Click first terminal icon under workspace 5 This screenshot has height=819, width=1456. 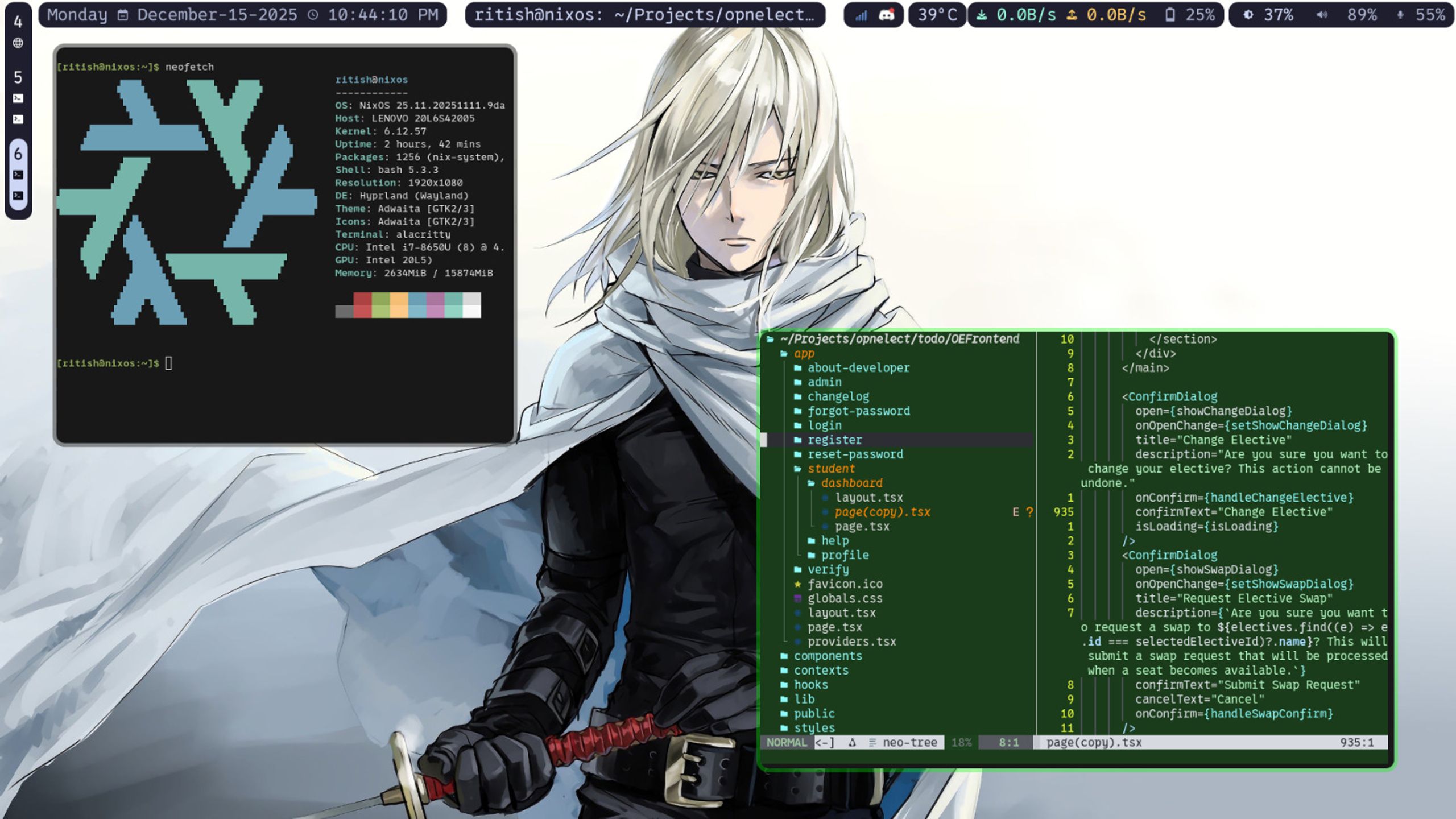point(18,98)
